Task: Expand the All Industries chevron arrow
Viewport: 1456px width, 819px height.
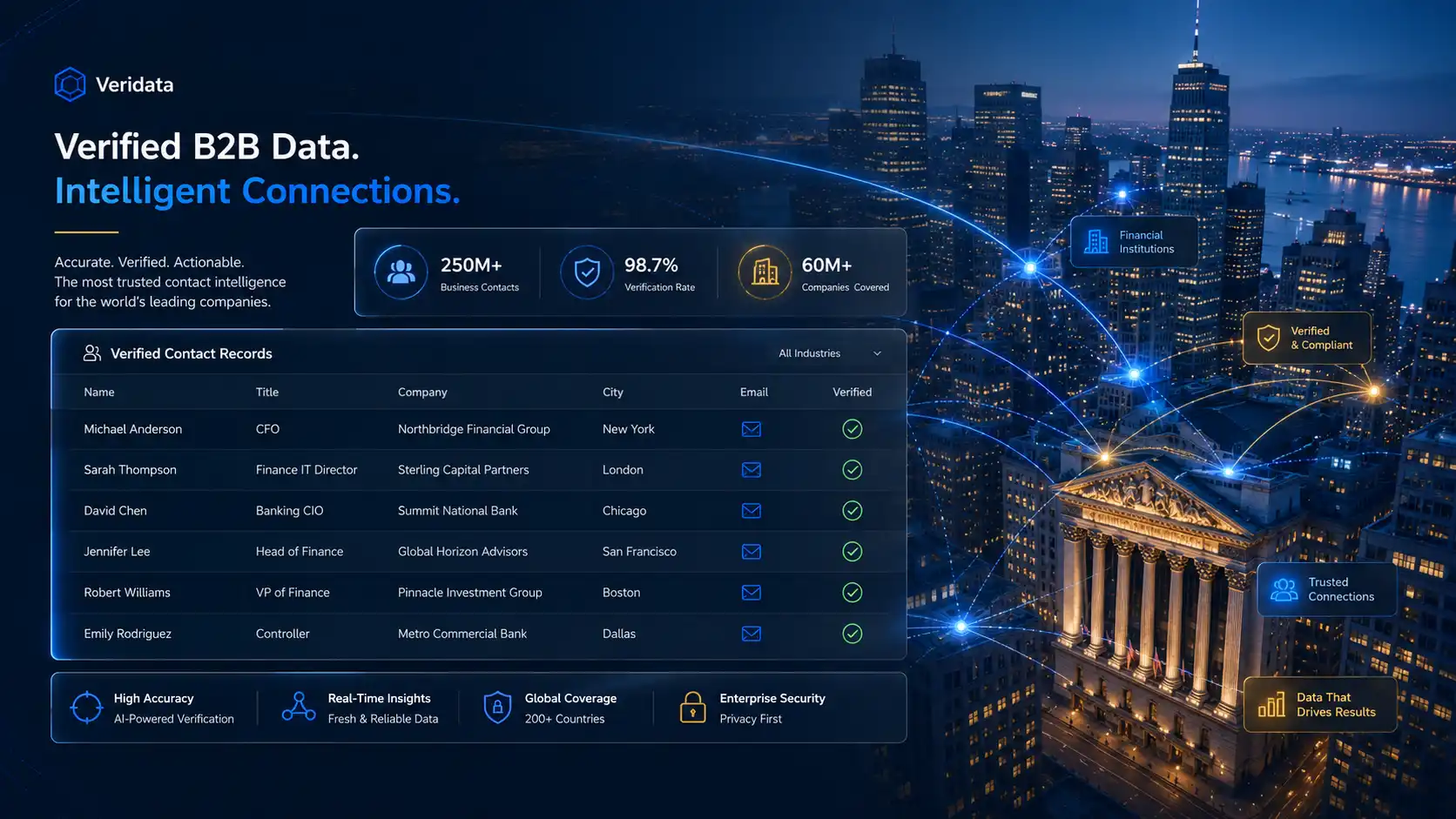Action: tap(877, 353)
